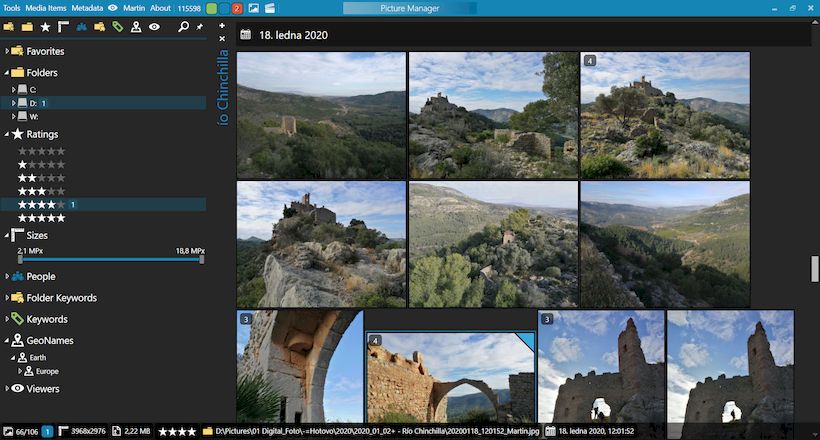820x440 pixels.
Task: Jump to People via blue people icon
Action: pyautogui.click(x=82, y=27)
